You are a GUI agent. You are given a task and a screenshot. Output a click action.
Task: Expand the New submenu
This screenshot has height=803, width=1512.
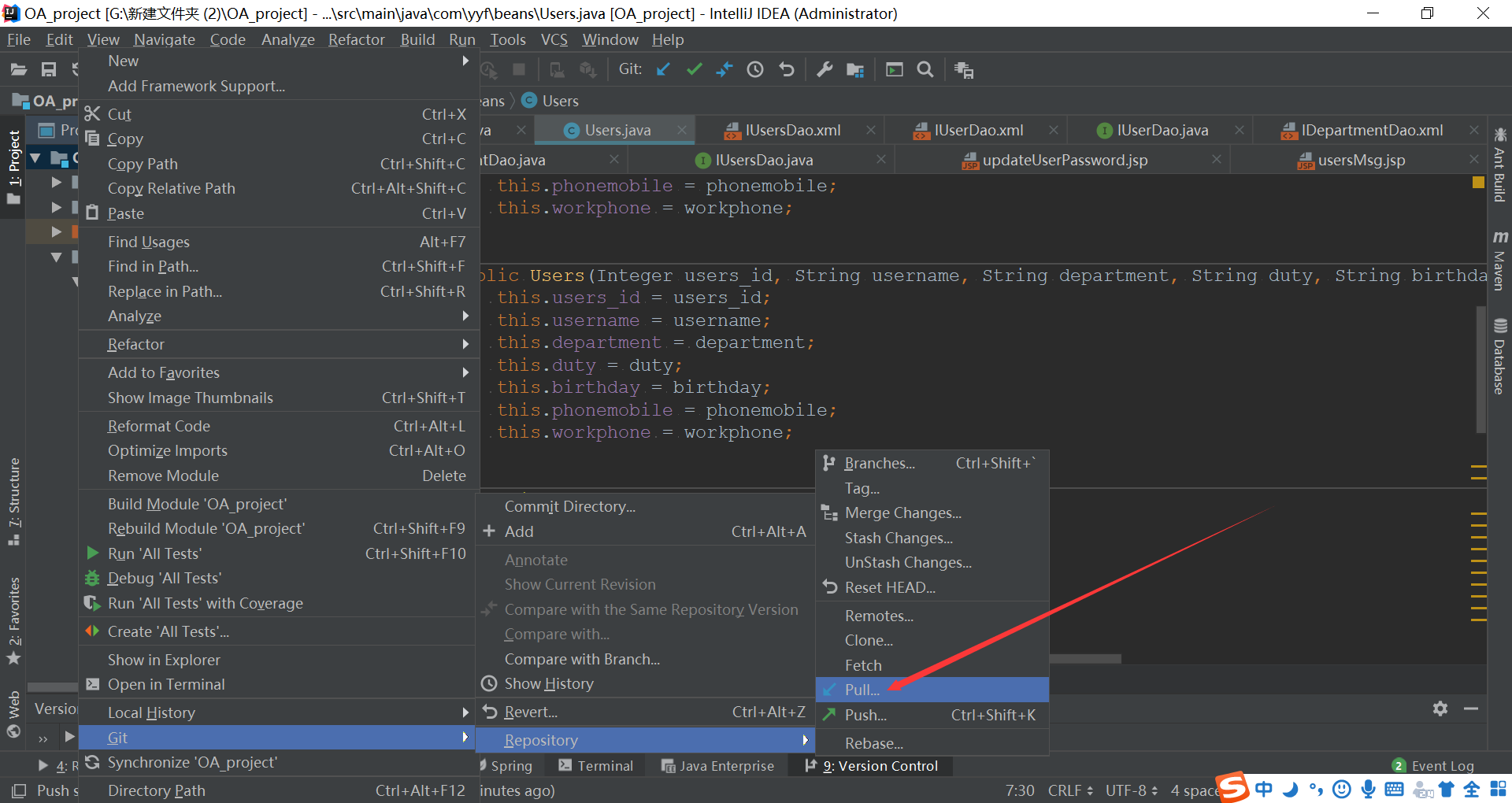point(279,61)
